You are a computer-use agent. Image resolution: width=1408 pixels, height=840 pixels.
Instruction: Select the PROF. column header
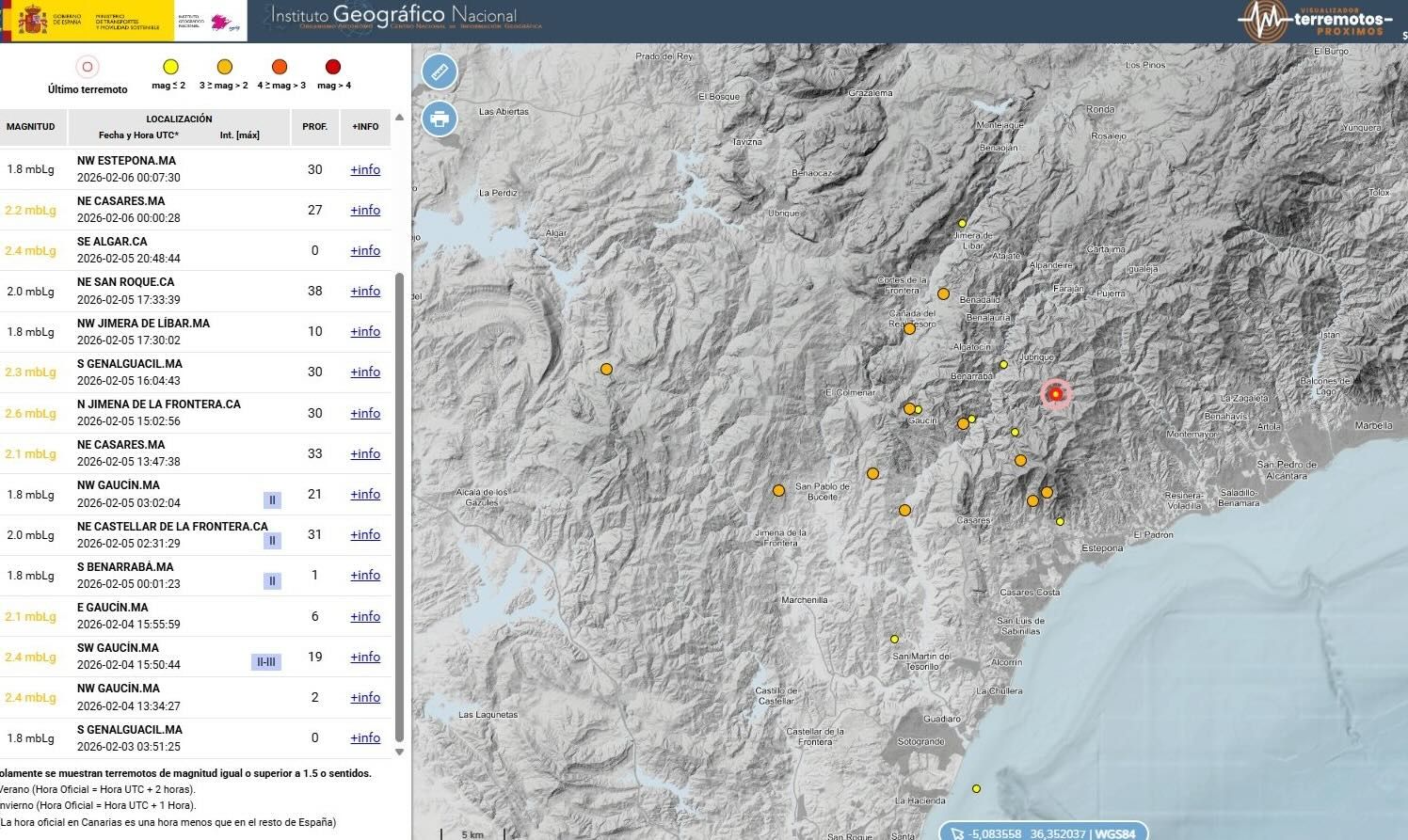pyautogui.click(x=315, y=127)
